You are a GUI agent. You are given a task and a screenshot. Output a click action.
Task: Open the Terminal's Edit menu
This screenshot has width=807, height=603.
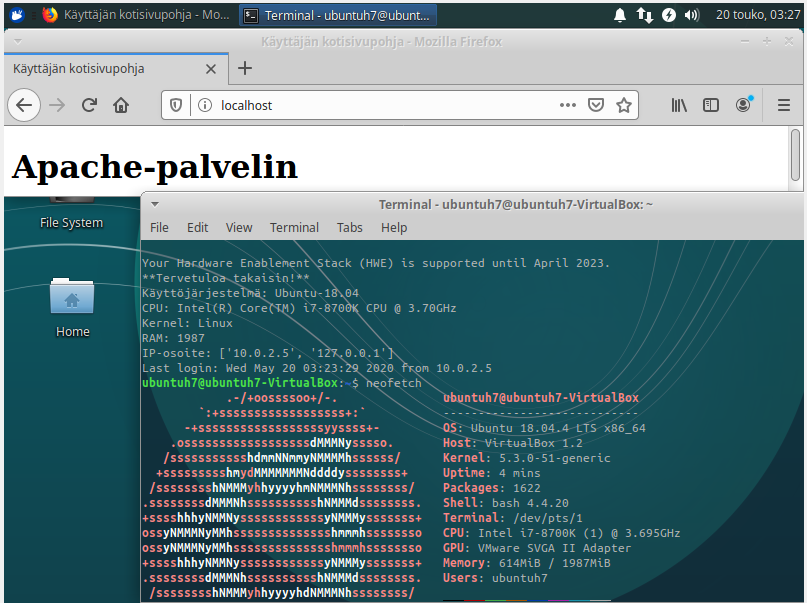tap(198, 227)
